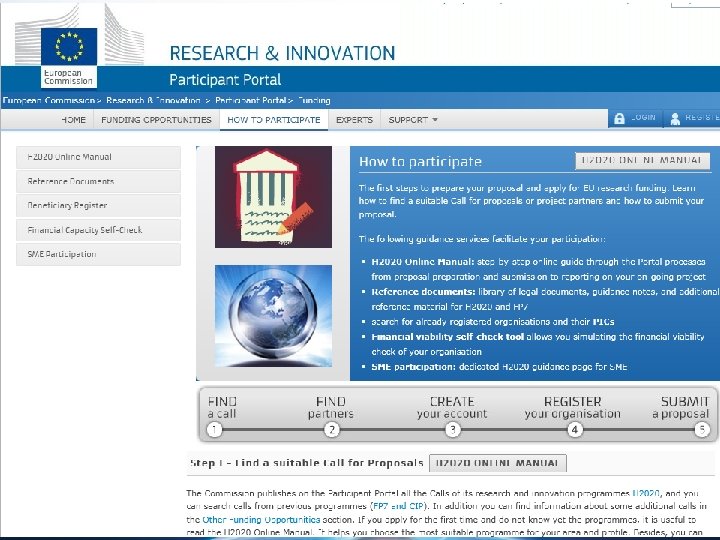720x540 pixels.
Task: Select step 4 Register your organisation marker
Action: [574, 430]
